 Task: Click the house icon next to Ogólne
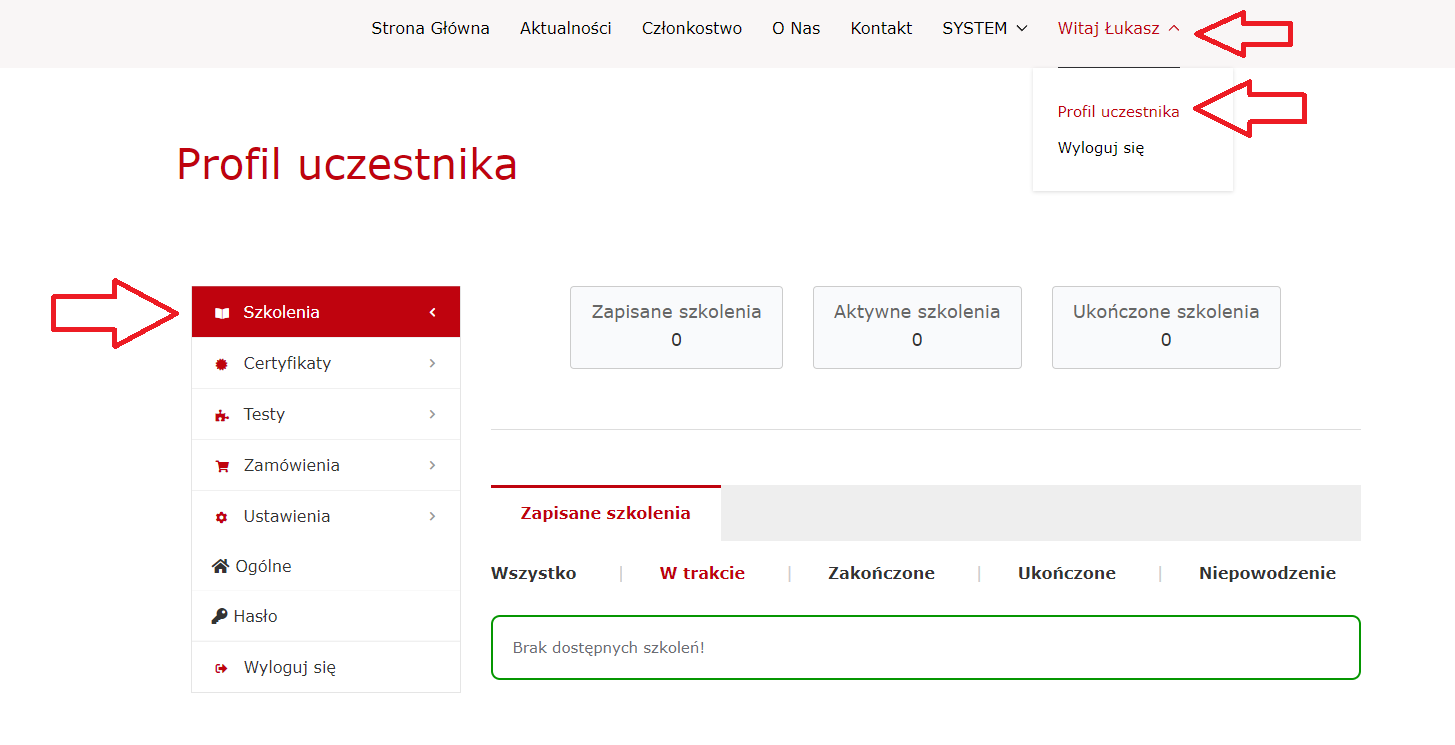[x=221, y=566]
